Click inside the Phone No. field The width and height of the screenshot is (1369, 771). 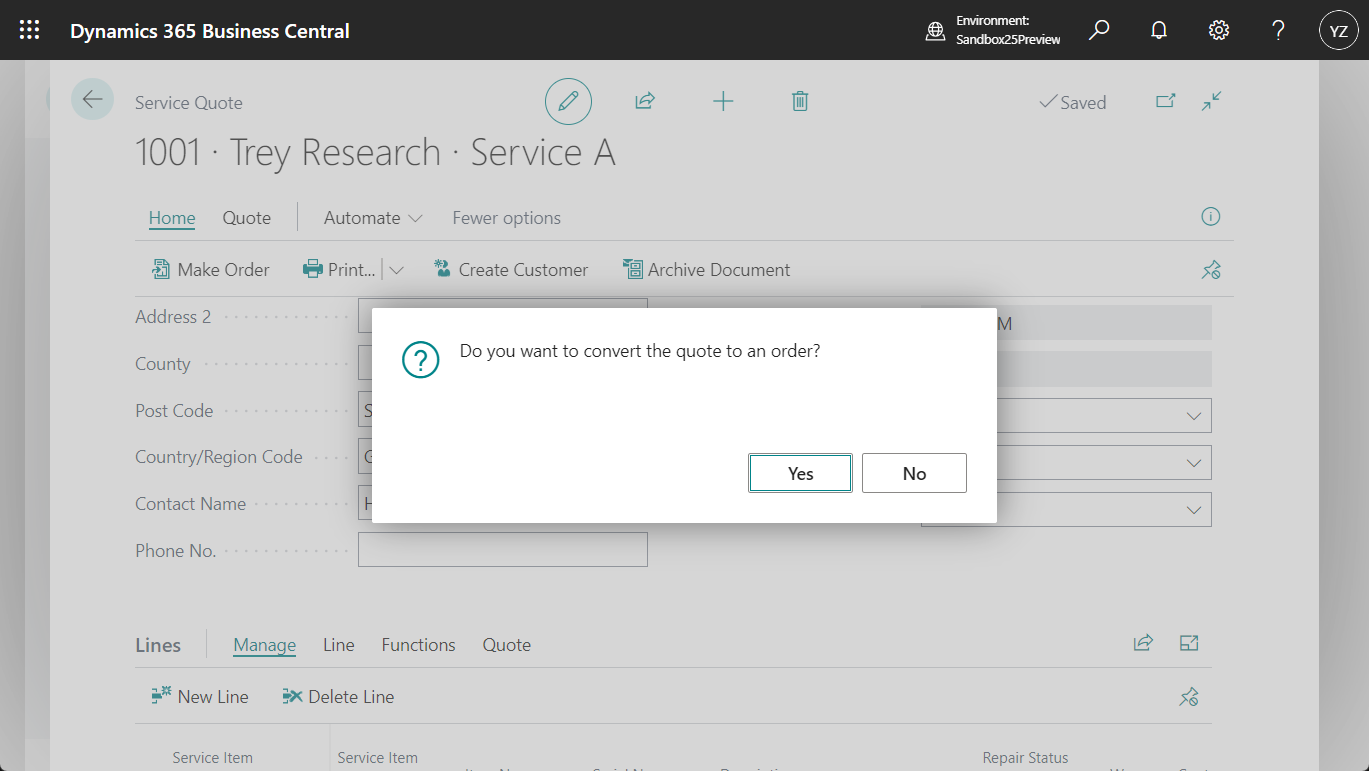click(x=502, y=548)
